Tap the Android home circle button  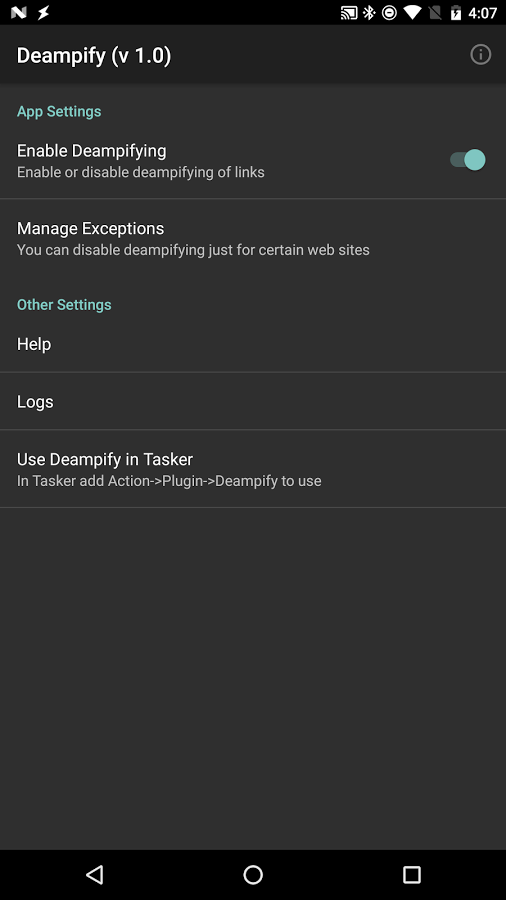pyautogui.click(x=253, y=874)
